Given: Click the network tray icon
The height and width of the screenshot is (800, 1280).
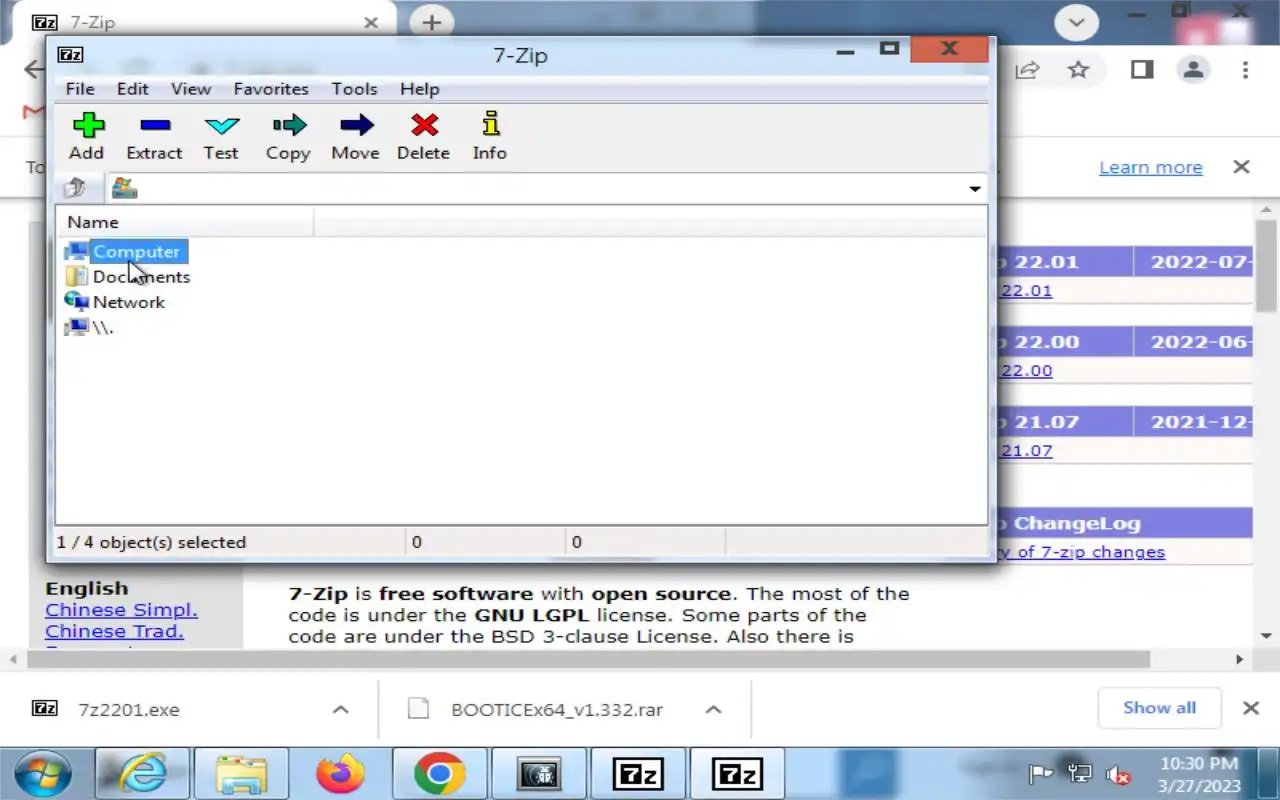Looking at the screenshot, I should click(1080, 774).
